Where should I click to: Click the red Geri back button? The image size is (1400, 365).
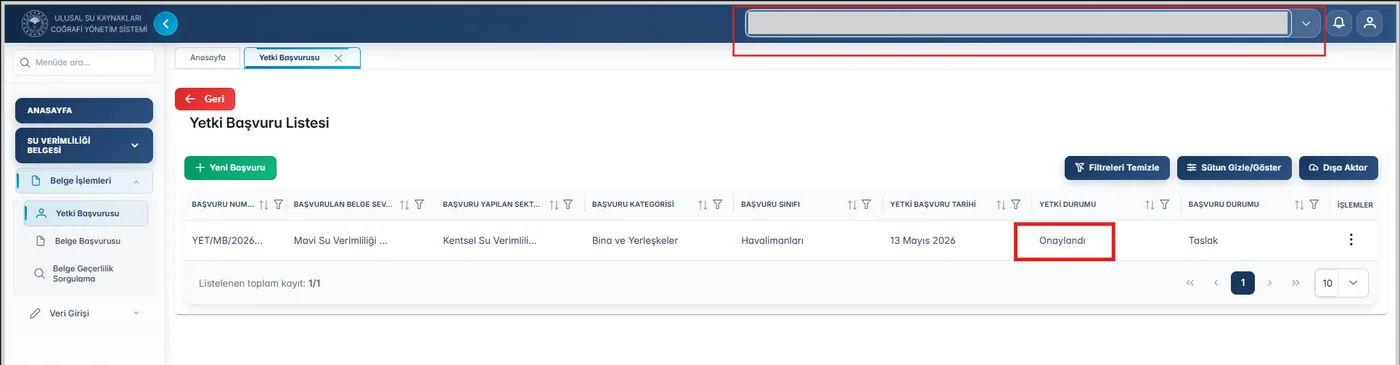point(205,99)
